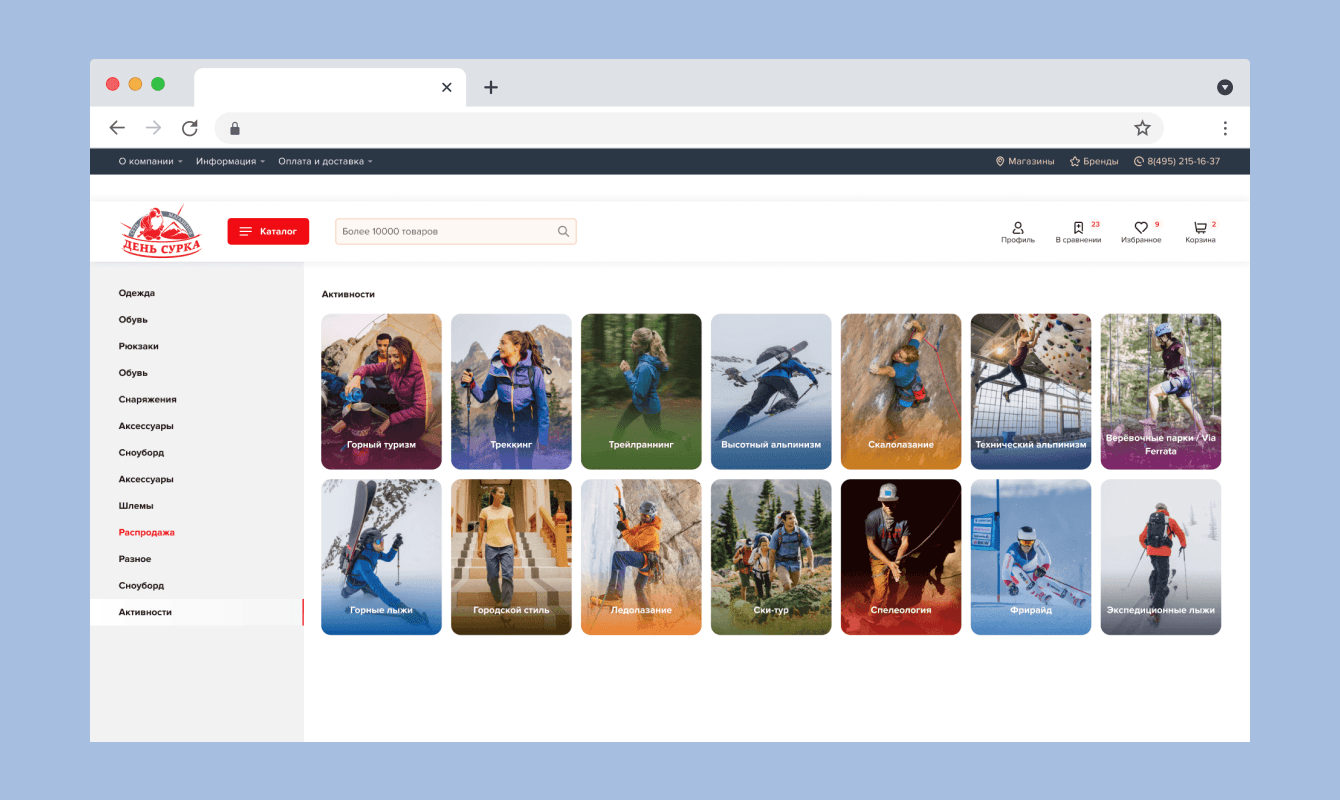Viewport: 1340px width, 800px height.
Task: Open the Технический альпинизм card
Action: coord(1031,391)
